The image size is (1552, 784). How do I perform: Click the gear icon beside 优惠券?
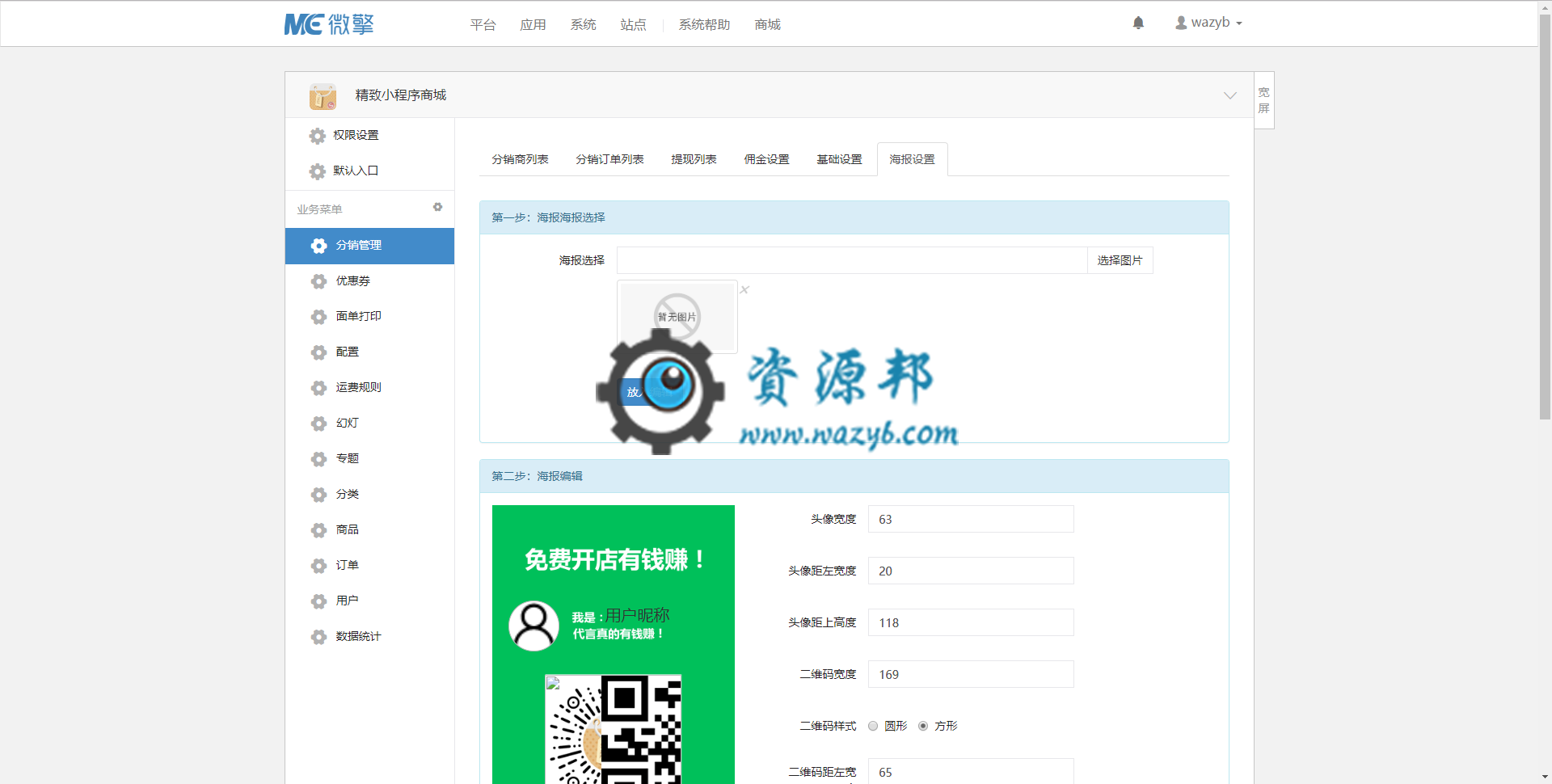[x=319, y=281]
